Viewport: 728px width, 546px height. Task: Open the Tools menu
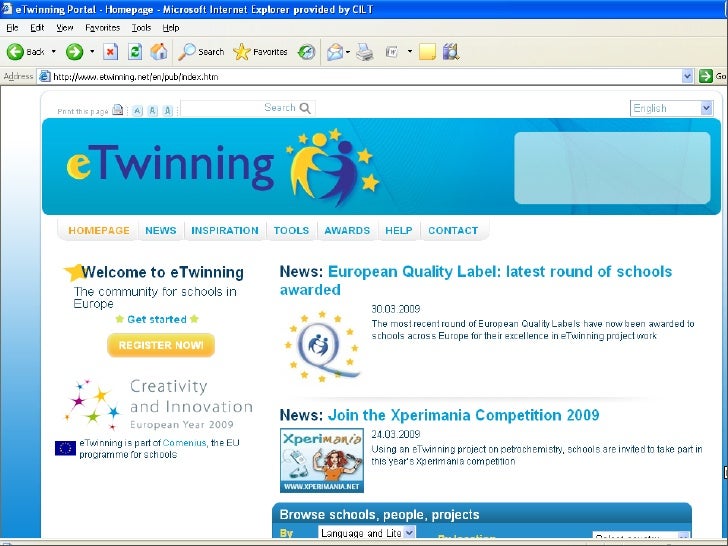tap(141, 28)
